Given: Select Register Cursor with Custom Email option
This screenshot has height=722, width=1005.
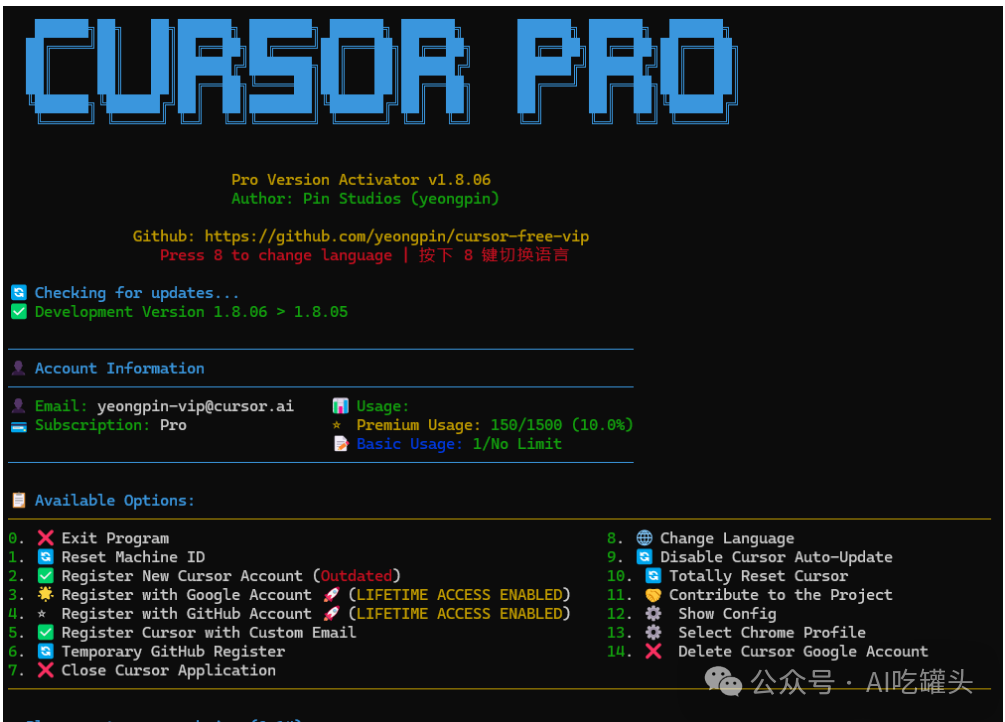Looking at the screenshot, I should 208,633.
